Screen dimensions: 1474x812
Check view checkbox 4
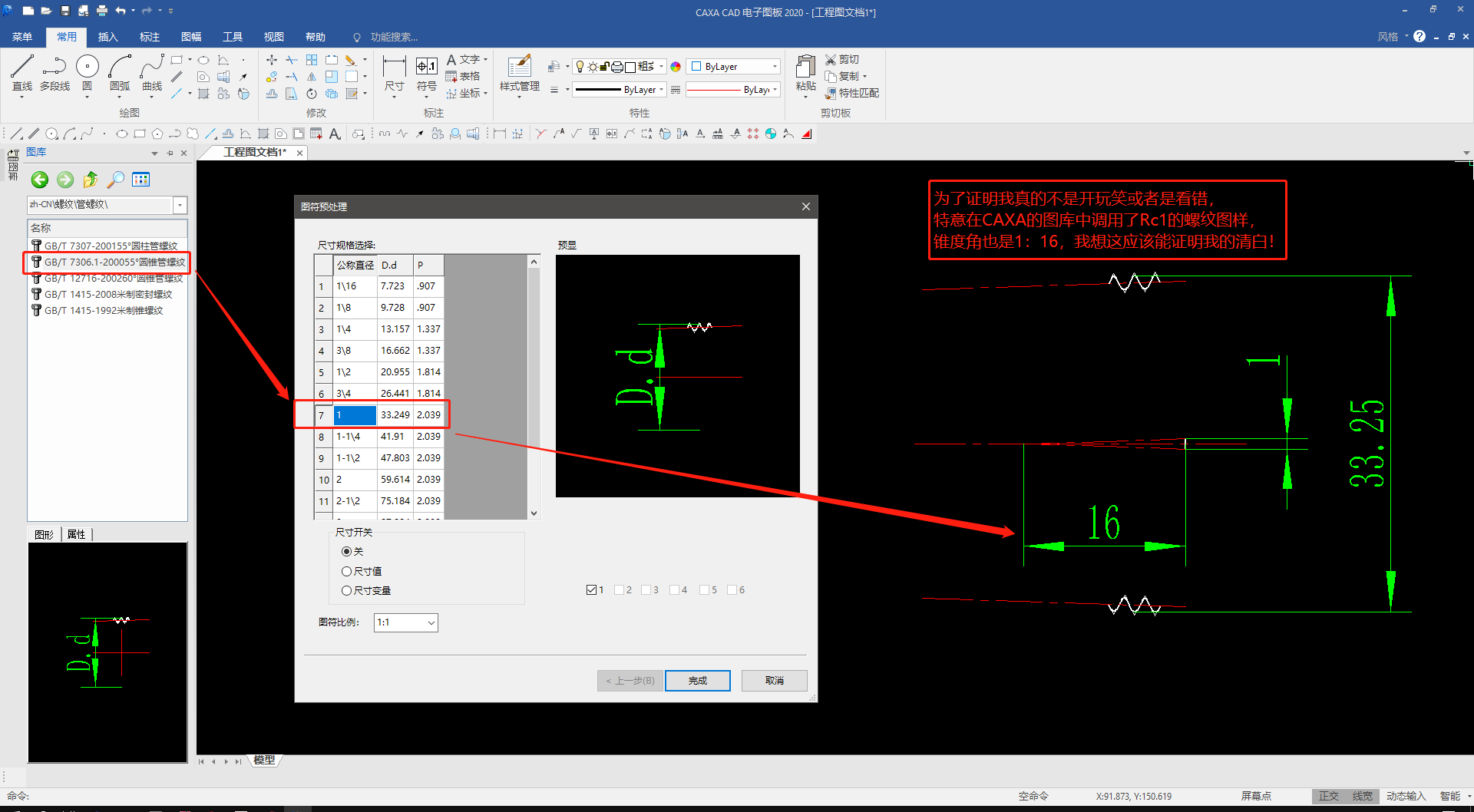[x=675, y=590]
